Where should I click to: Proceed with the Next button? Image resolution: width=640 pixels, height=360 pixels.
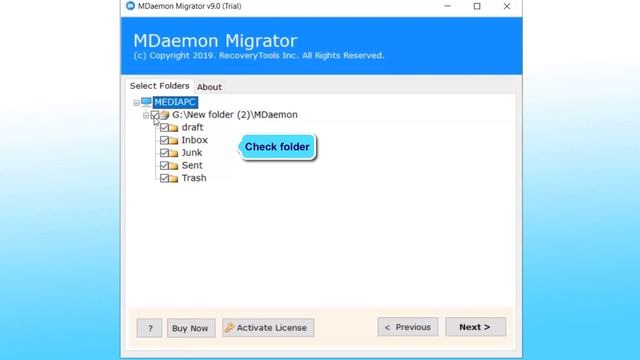pos(476,327)
